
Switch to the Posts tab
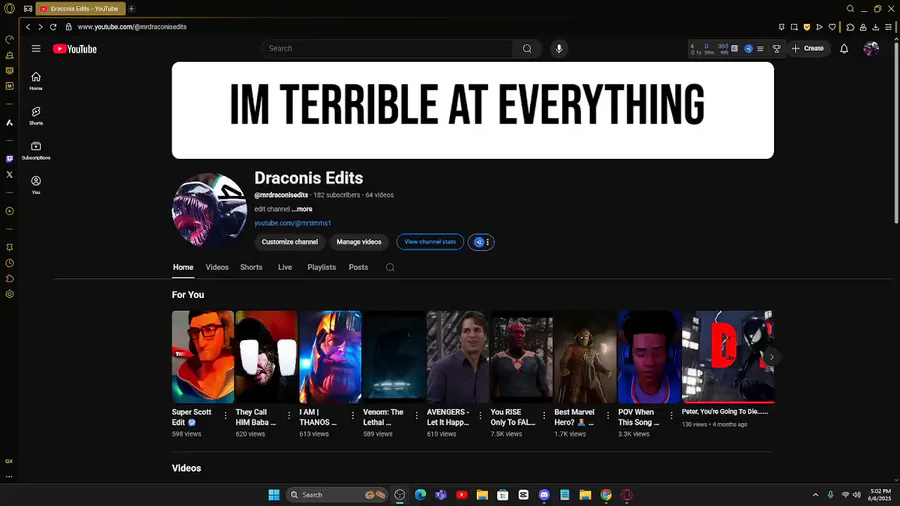click(358, 267)
